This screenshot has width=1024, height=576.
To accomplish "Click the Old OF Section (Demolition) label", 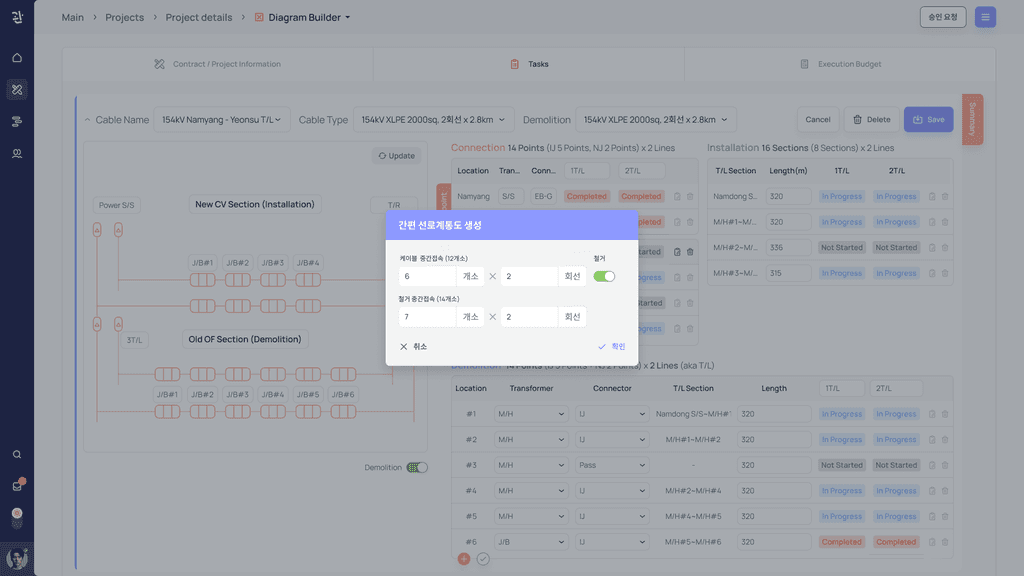I will coord(245,340).
